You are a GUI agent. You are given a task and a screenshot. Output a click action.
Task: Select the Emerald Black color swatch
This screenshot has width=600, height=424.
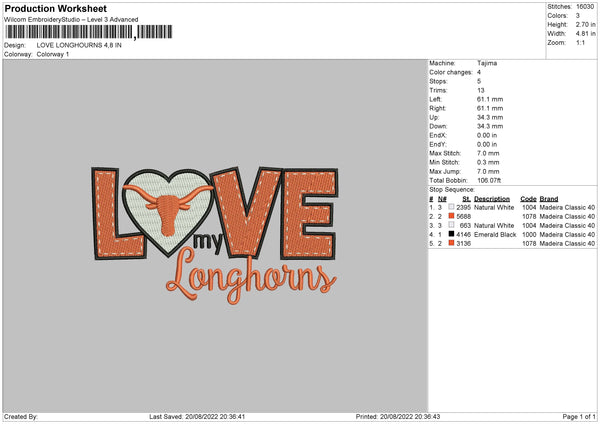tap(451, 234)
